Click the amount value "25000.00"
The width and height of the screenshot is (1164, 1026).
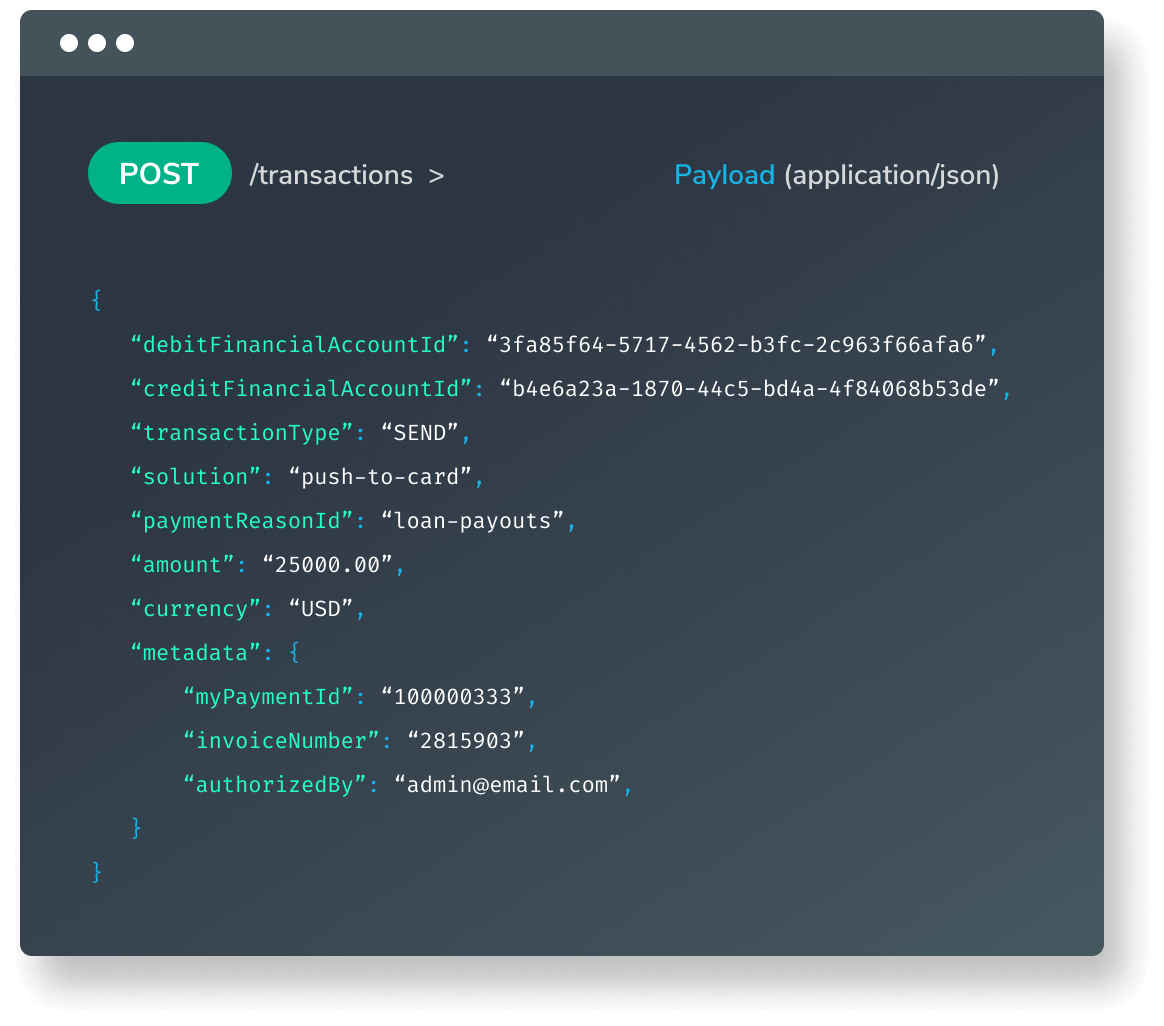click(328, 565)
